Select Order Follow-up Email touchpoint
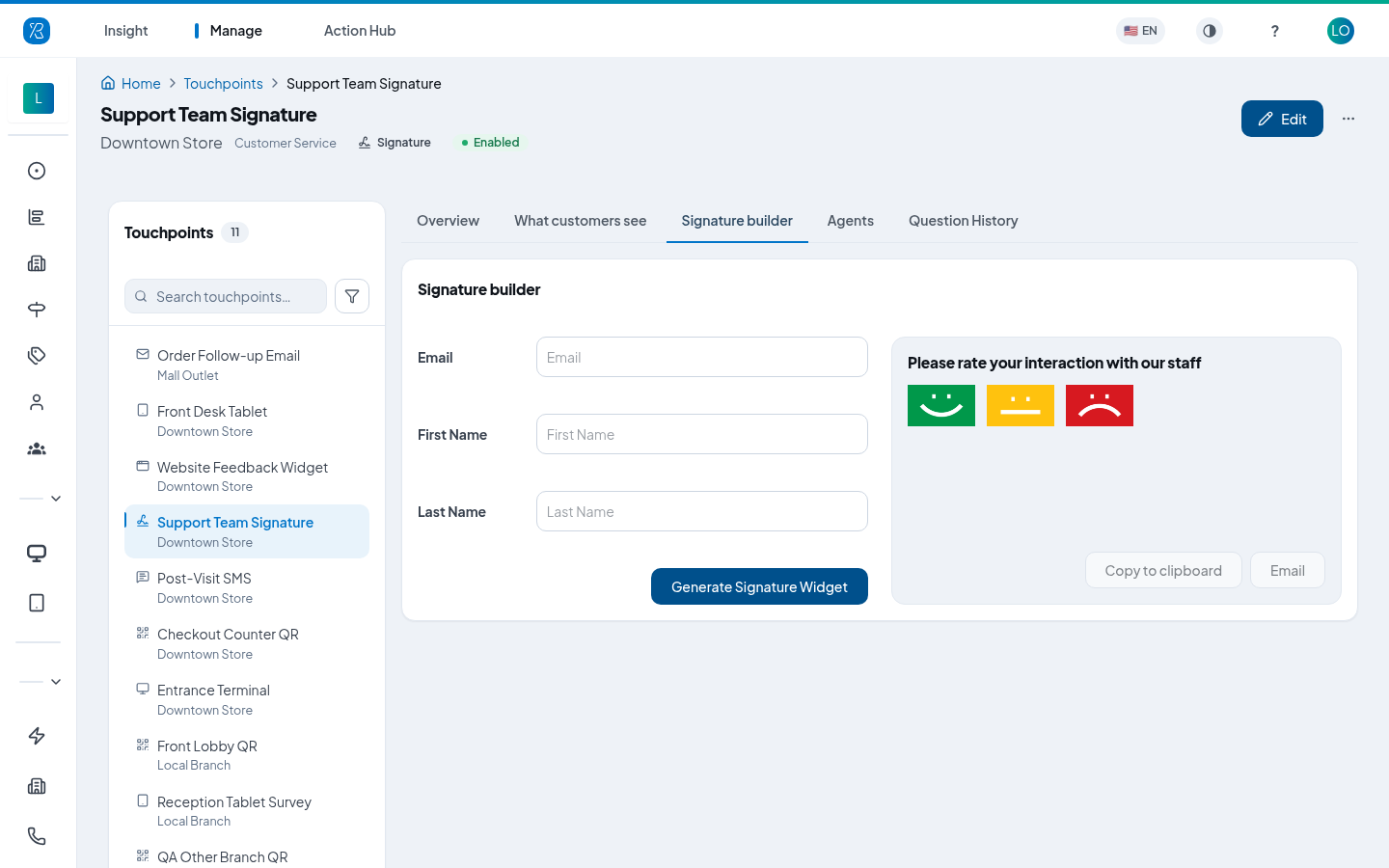The image size is (1389, 868). pyautogui.click(x=247, y=365)
